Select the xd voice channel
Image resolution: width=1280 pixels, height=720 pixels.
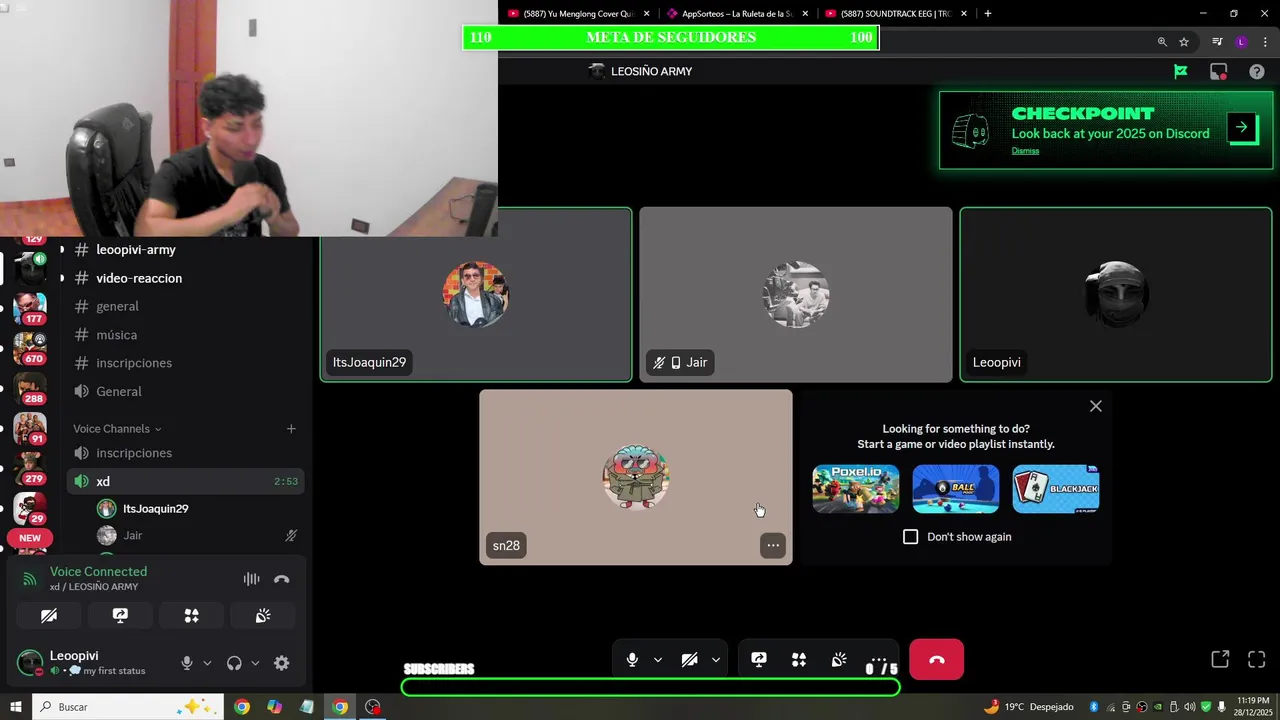[x=186, y=481]
